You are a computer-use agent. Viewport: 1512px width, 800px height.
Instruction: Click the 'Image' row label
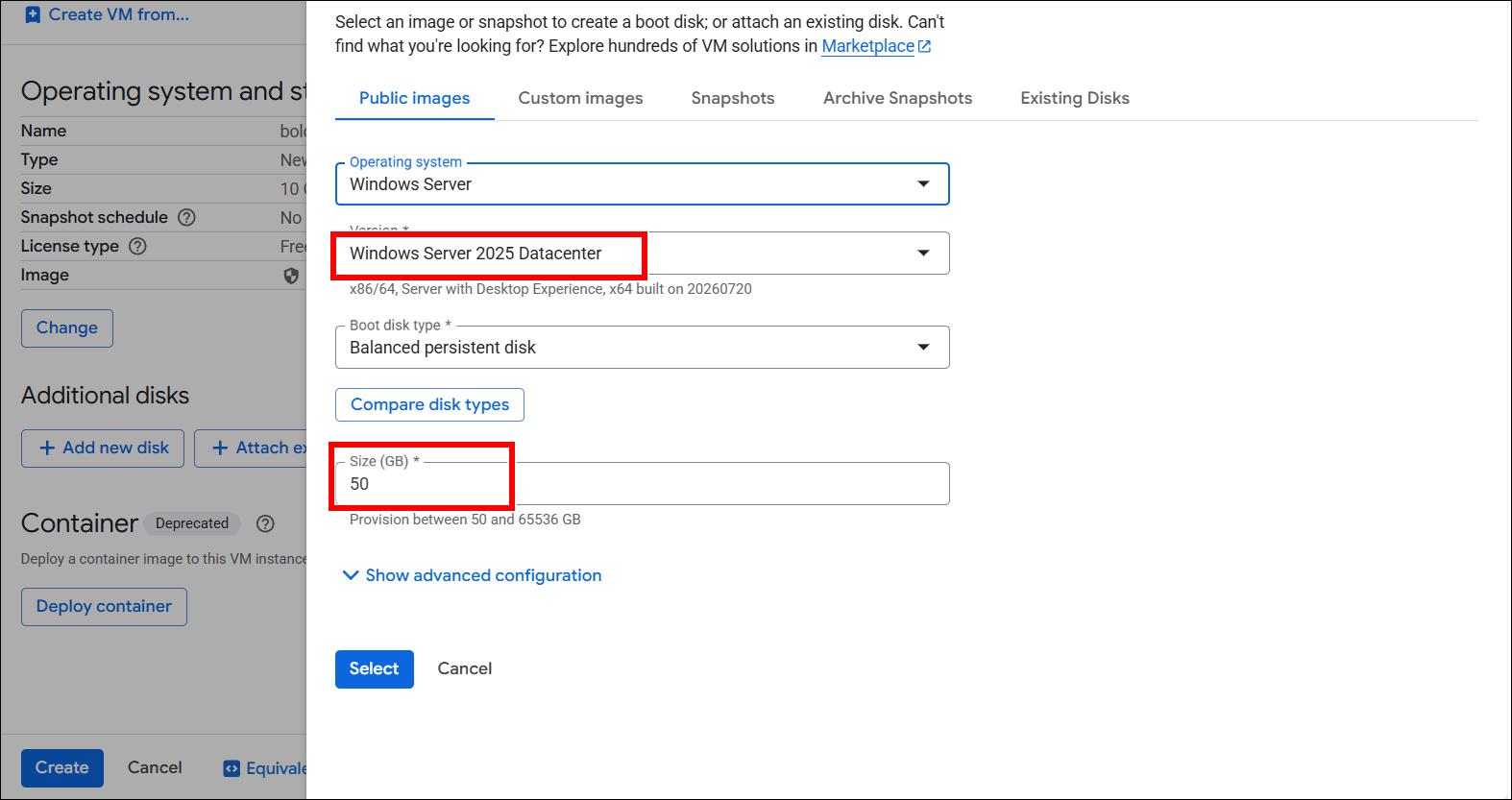coord(45,275)
